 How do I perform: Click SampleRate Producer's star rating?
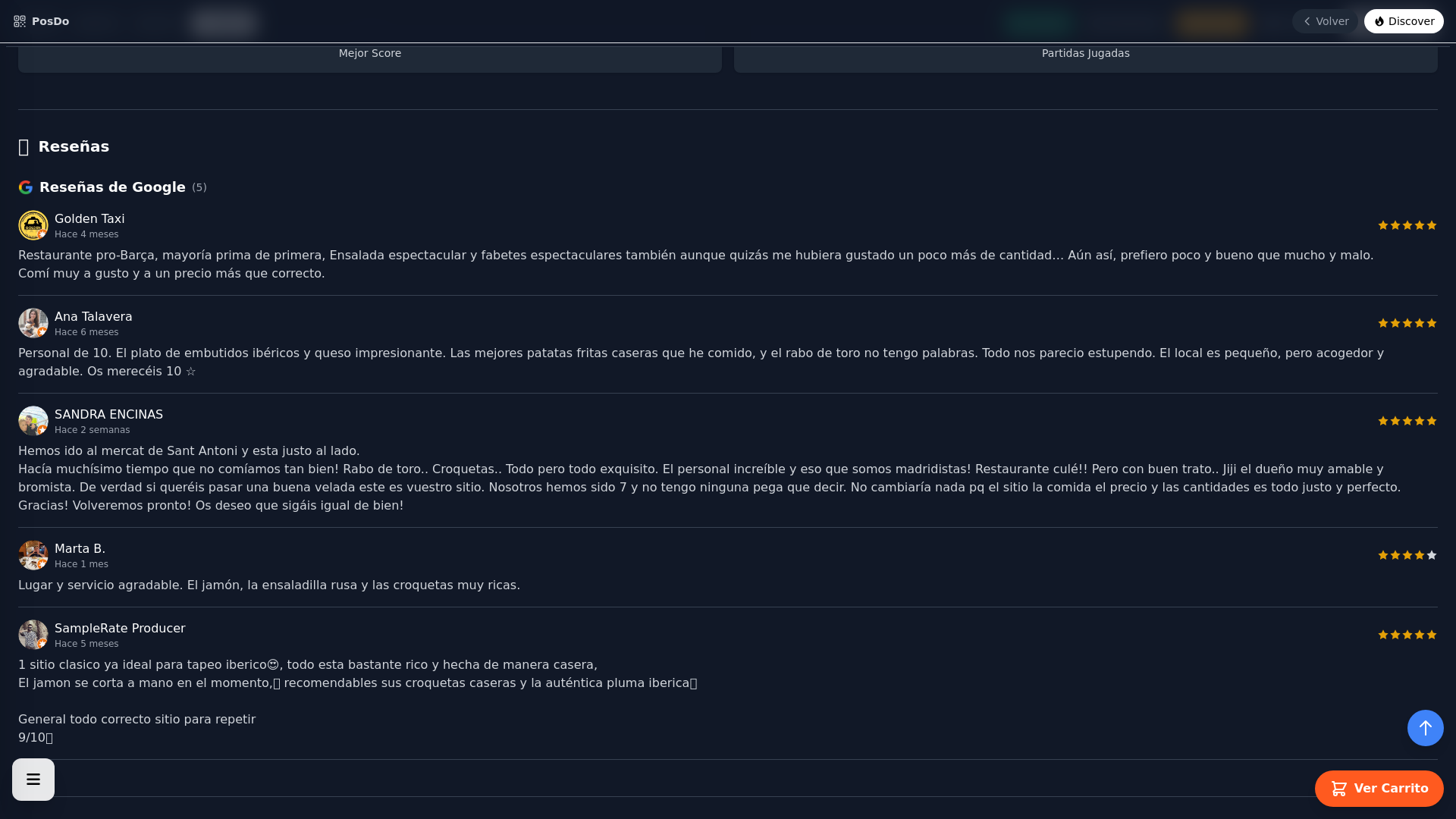(x=1407, y=635)
